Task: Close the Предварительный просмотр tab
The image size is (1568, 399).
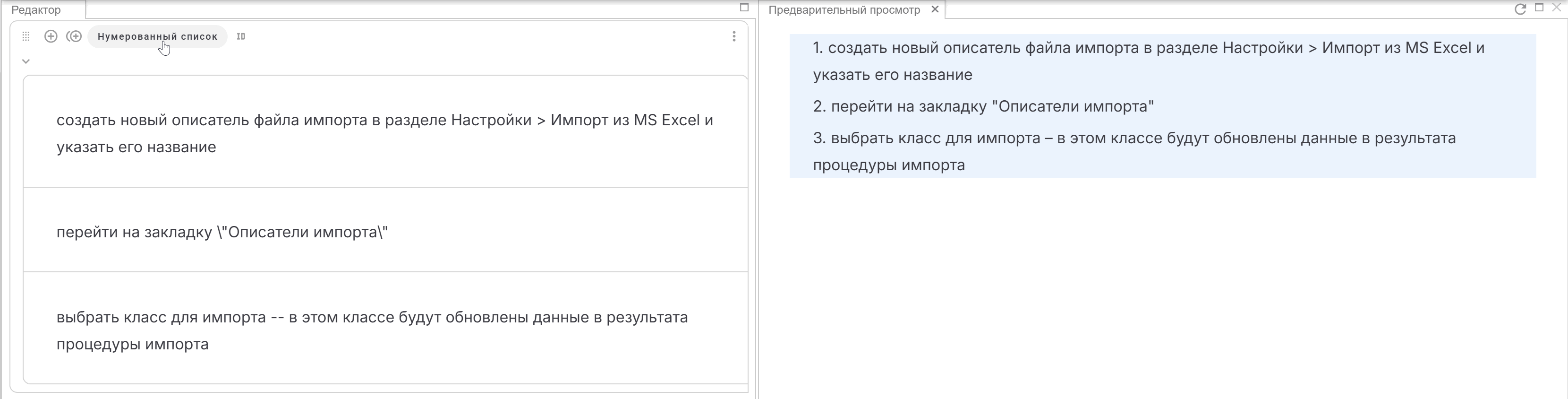Action: [935, 9]
